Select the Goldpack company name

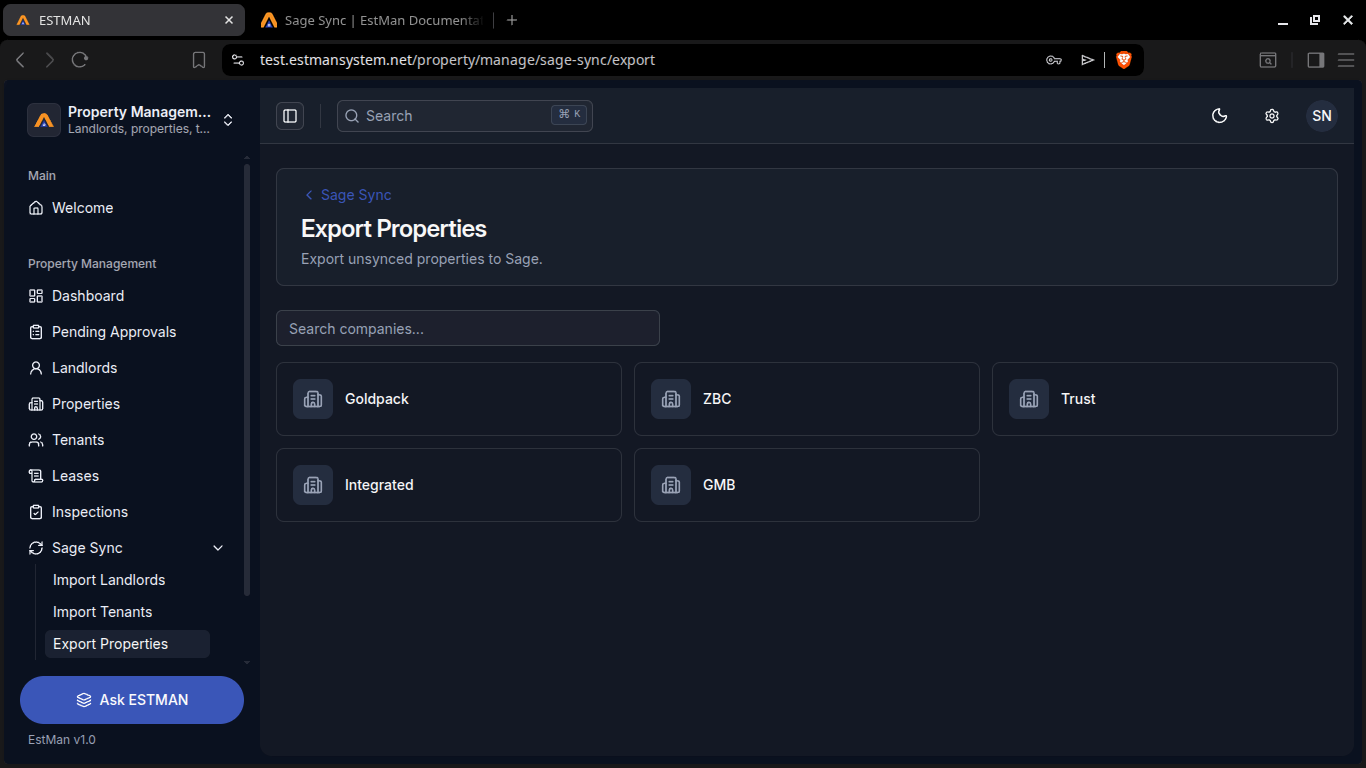tap(377, 399)
